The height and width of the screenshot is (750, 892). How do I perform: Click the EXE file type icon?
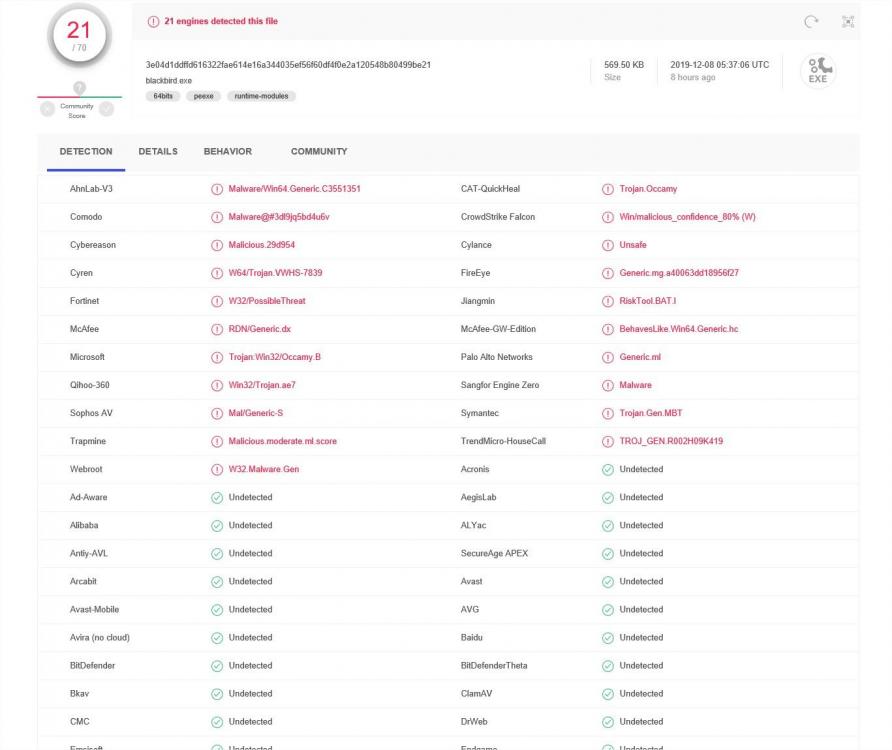point(818,71)
